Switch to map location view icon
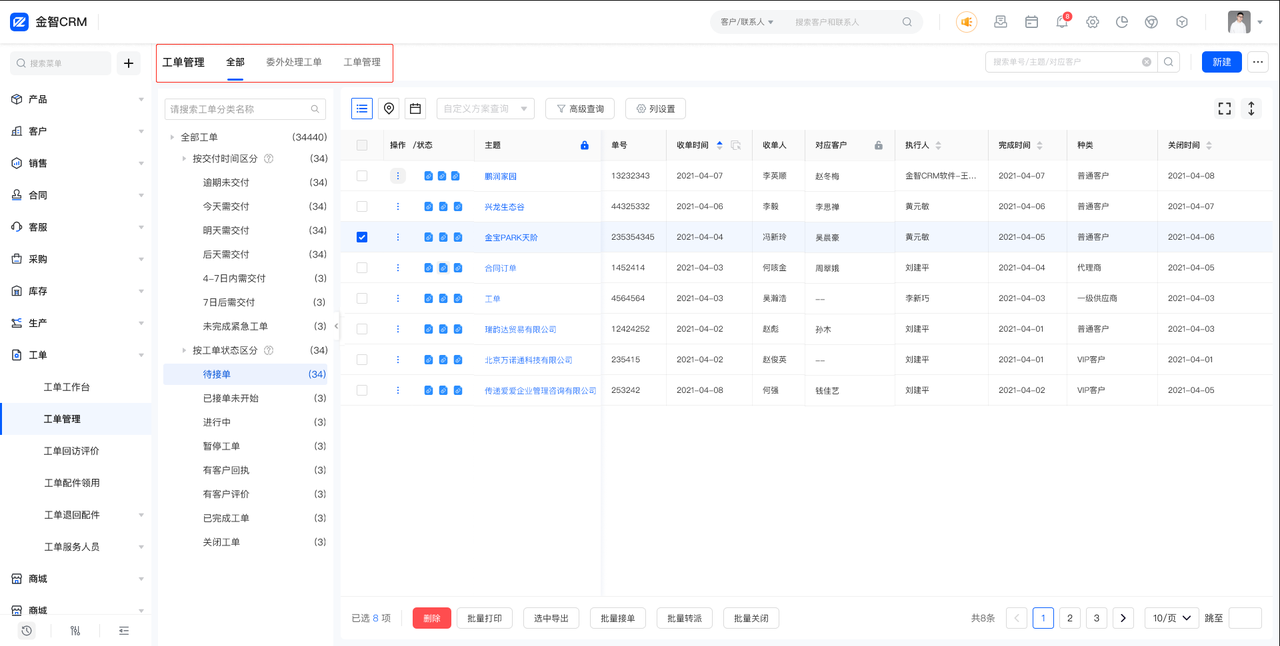The width and height of the screenshot is (1280, 646). (x=389, y=108)
